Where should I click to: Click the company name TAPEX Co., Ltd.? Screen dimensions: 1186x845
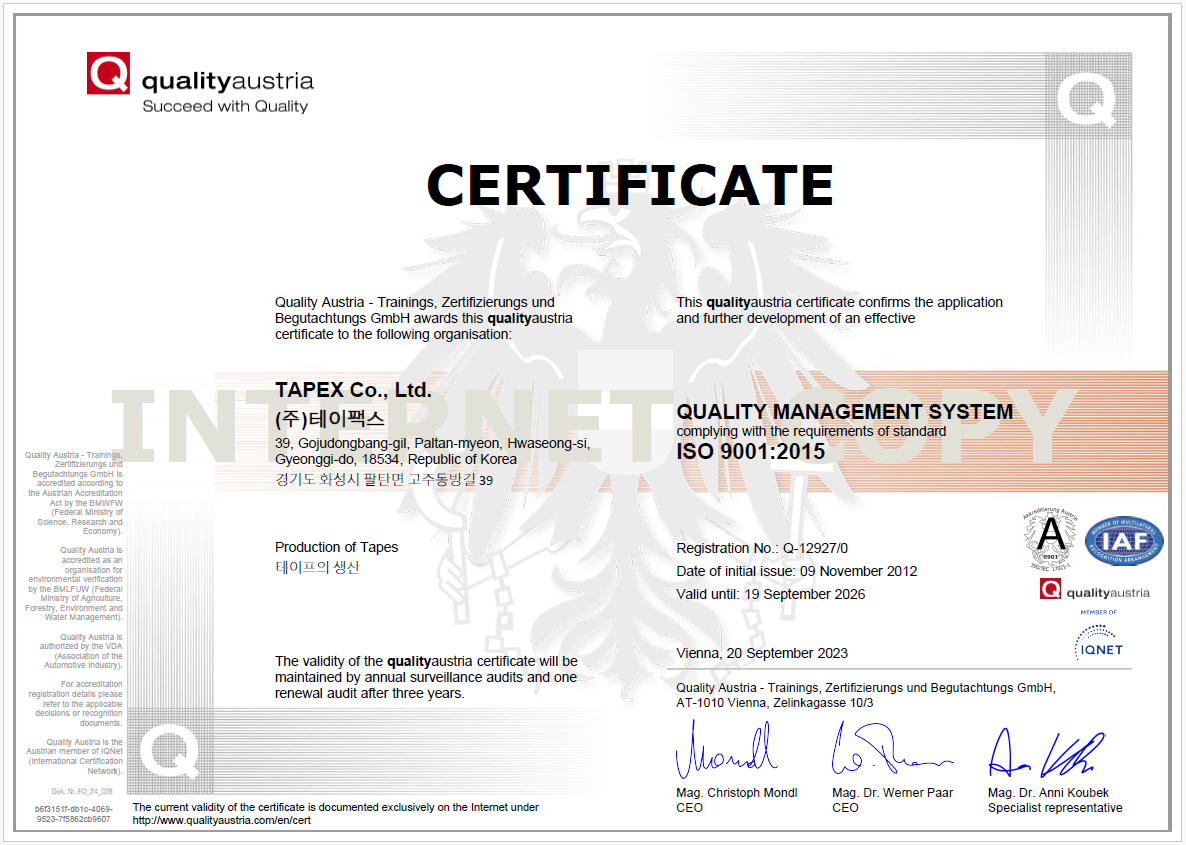(353, 390)
